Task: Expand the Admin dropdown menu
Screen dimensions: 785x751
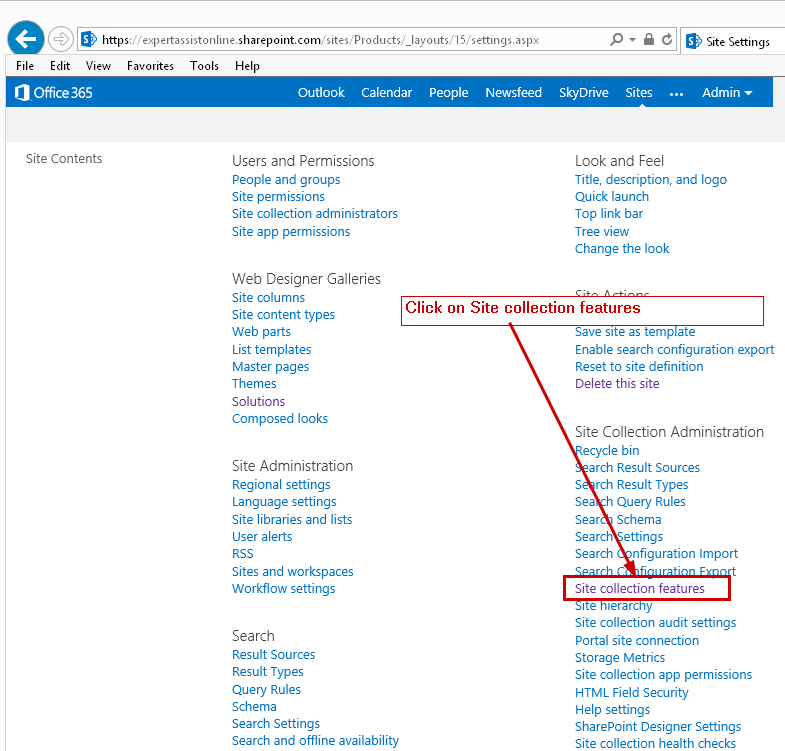Action: [x=727, y=93]
